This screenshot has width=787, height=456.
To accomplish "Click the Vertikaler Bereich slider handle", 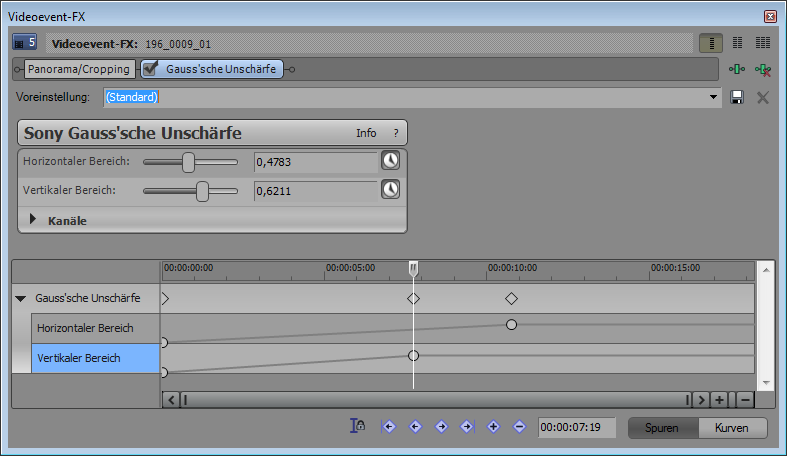I will click(x=202, y=190).
